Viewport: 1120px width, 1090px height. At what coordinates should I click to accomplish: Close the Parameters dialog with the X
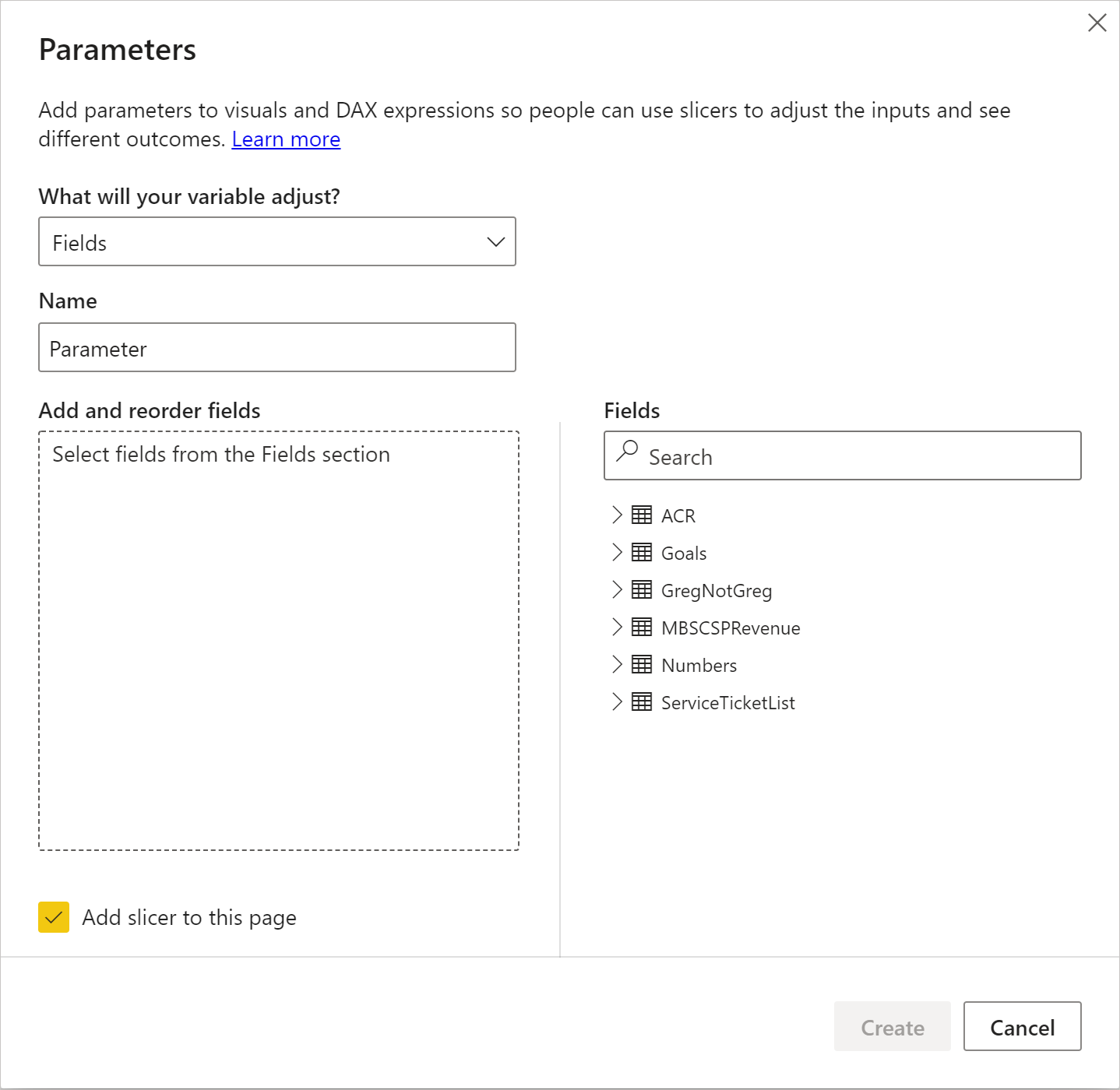coord(1097,23)
